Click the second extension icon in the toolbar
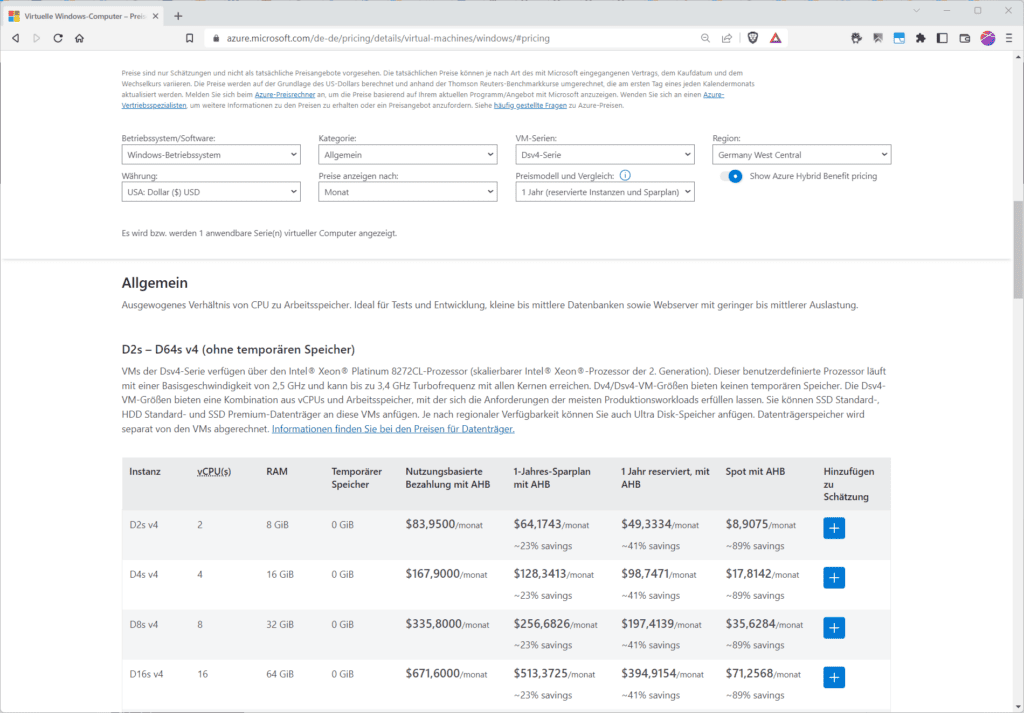 878,39
